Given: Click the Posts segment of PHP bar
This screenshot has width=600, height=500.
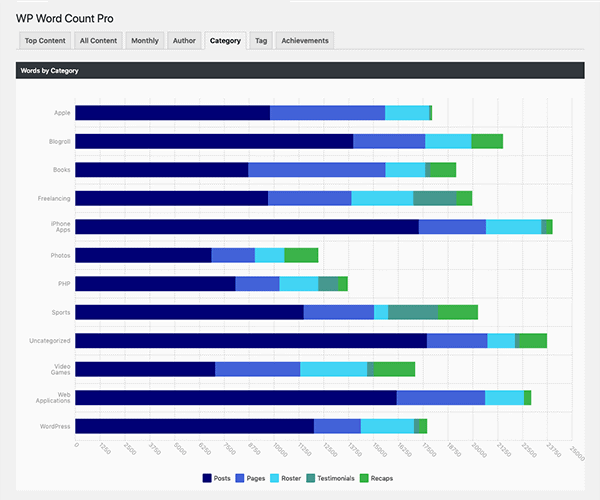Looking at the screenshot, I should click(155, 284).
